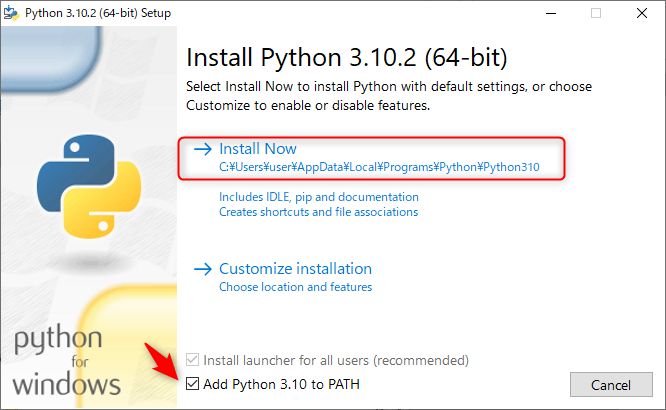Cancel the Python installation
The image size is (666, 410).
pos(611,385)
